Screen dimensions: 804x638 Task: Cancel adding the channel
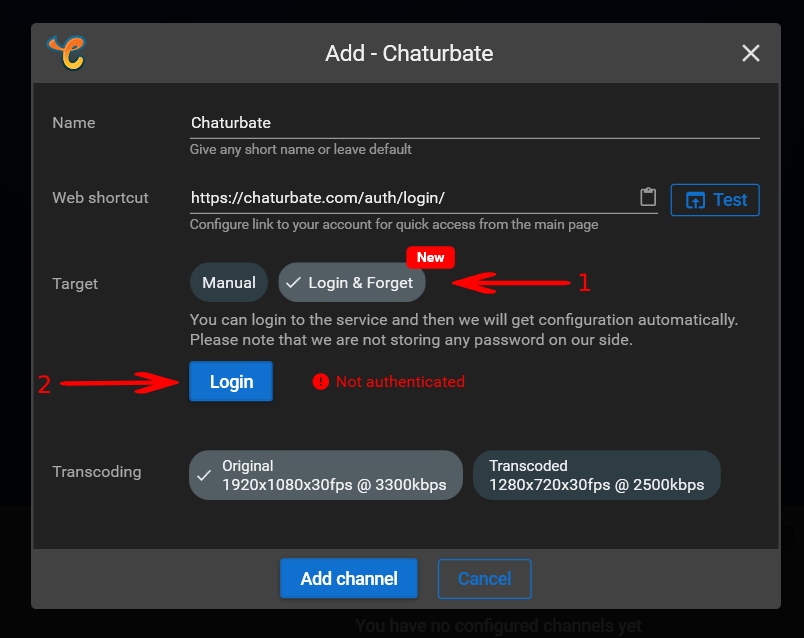484,578
